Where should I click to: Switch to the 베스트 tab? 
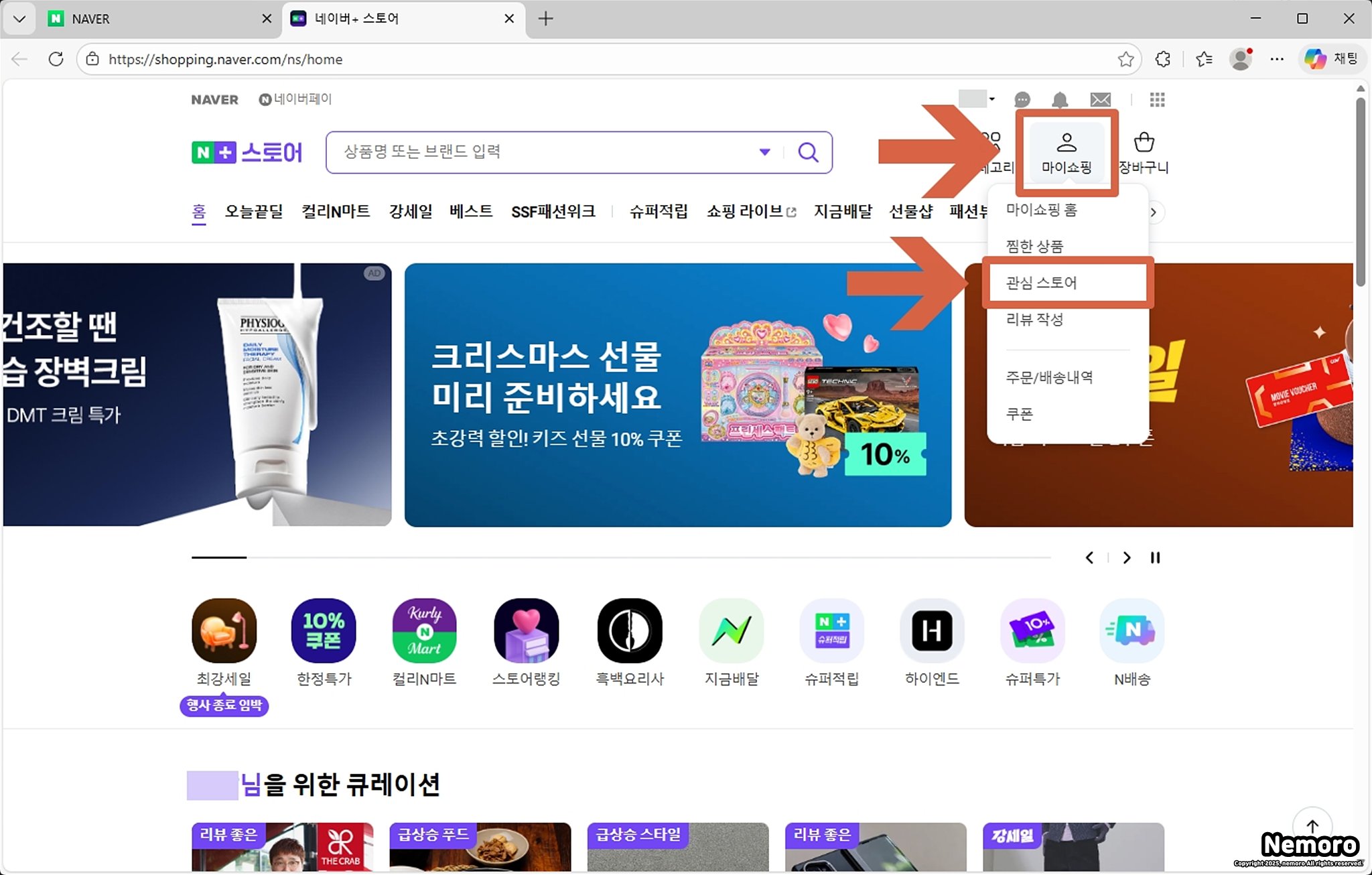[x=471, y=212]
